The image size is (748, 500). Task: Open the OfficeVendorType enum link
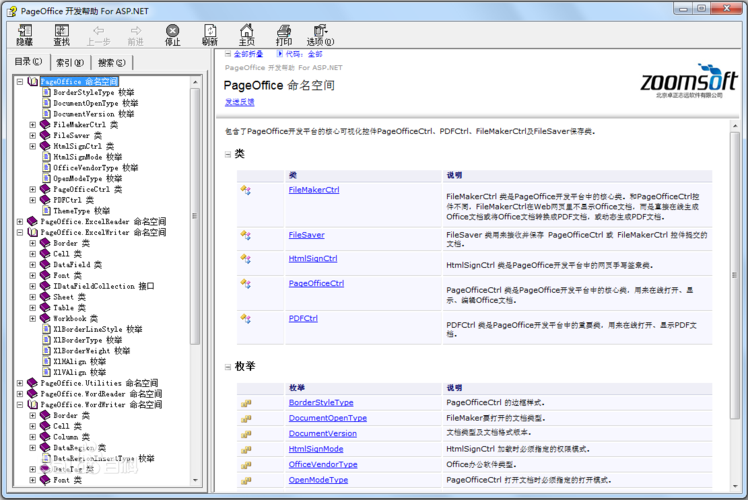point(323,464)
